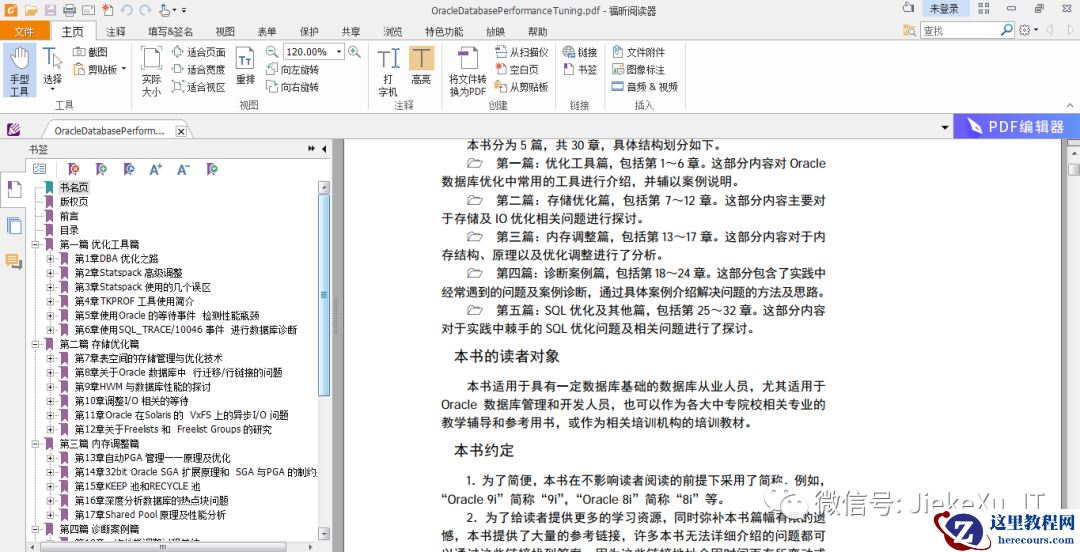Expand the 第1章DBA 优化之路 bookmark

pos(50,258)
